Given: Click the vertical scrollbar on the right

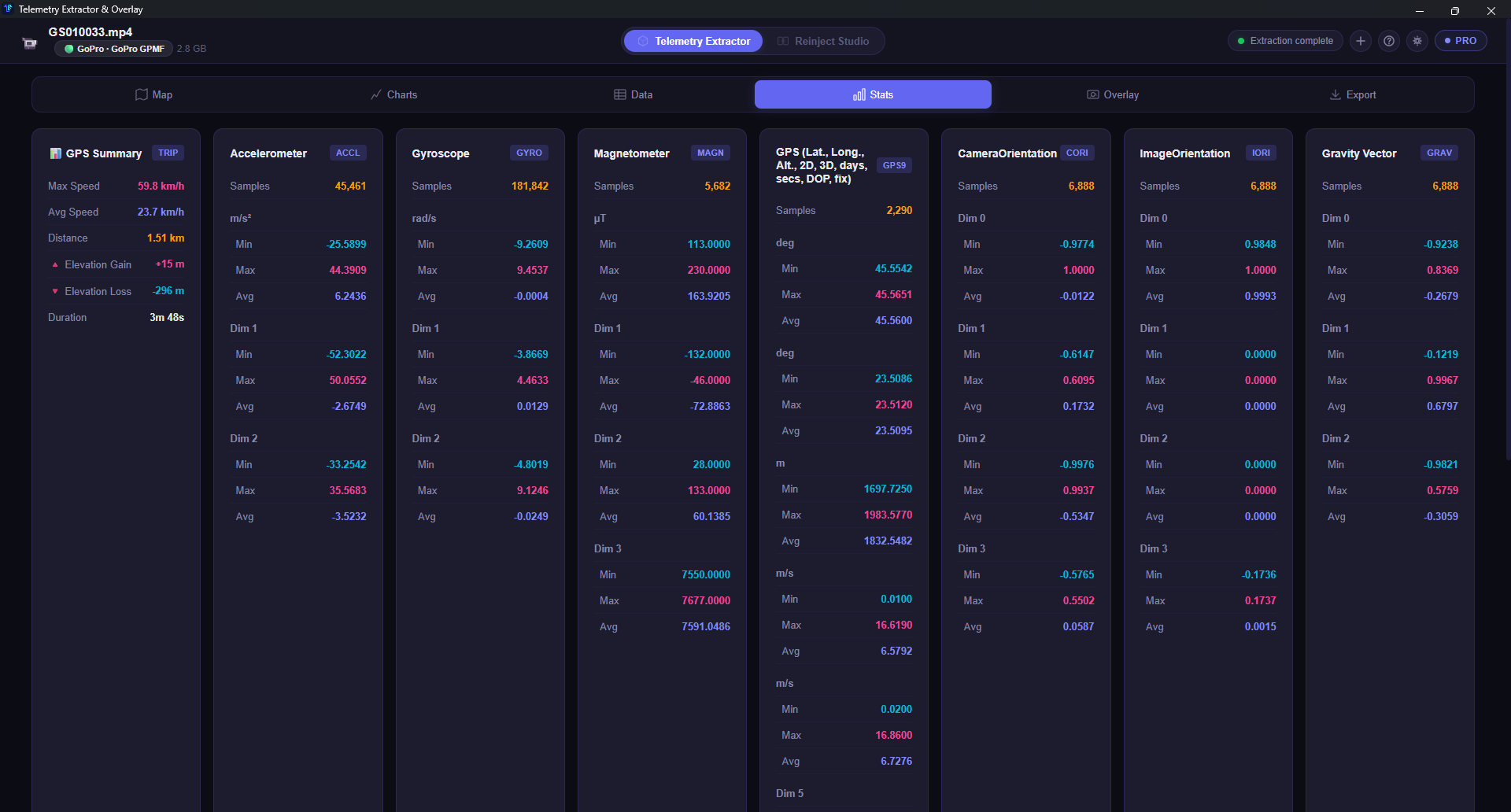Looking at the screenshot, I should click(1507, 236).
